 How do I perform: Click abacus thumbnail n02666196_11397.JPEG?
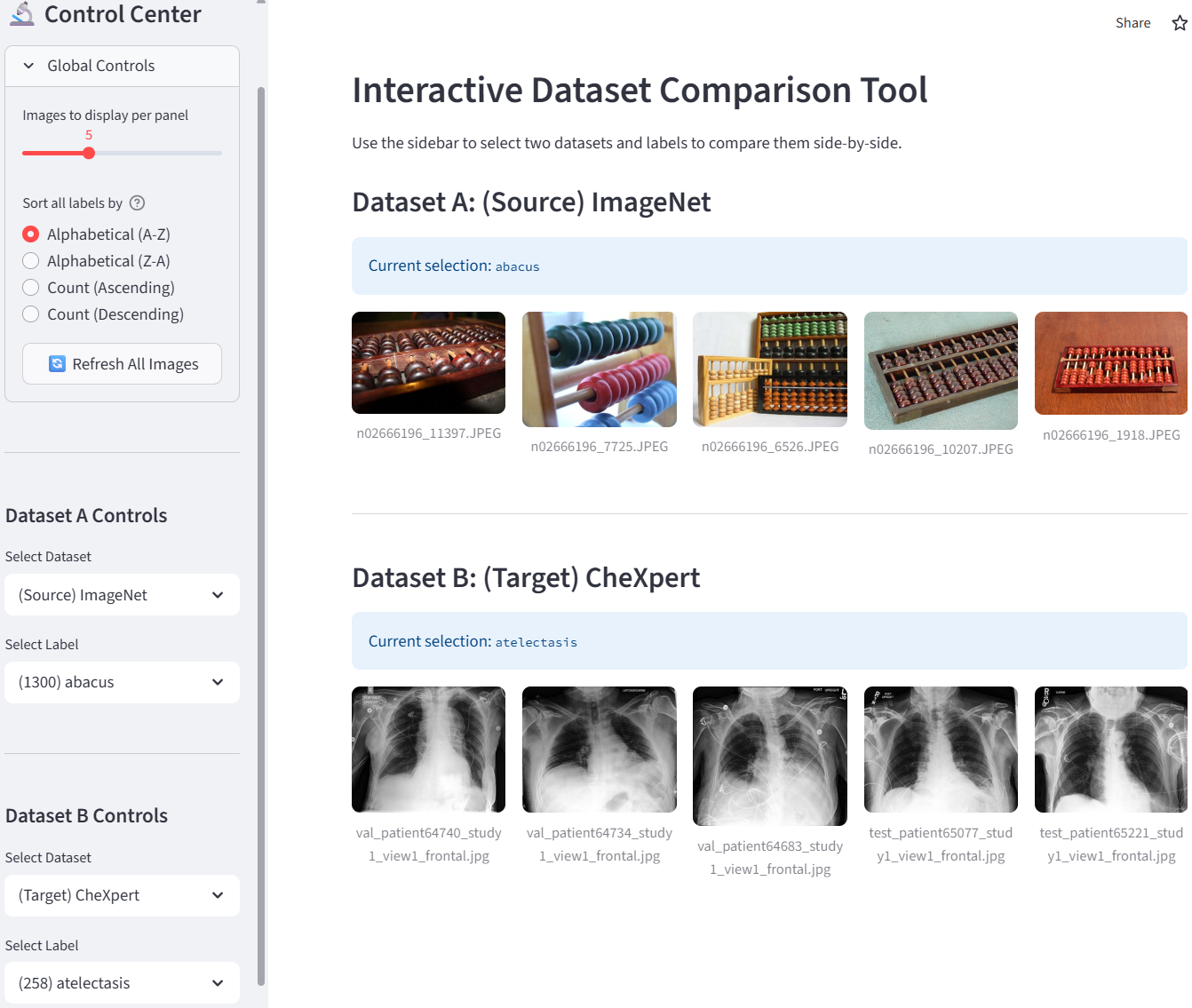(x=428, y=362)
